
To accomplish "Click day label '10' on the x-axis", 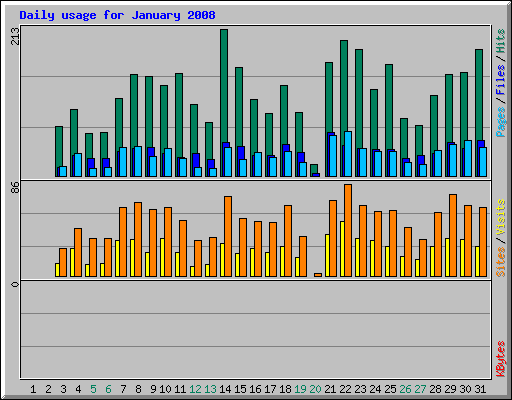I will click(x=165, y=389).
